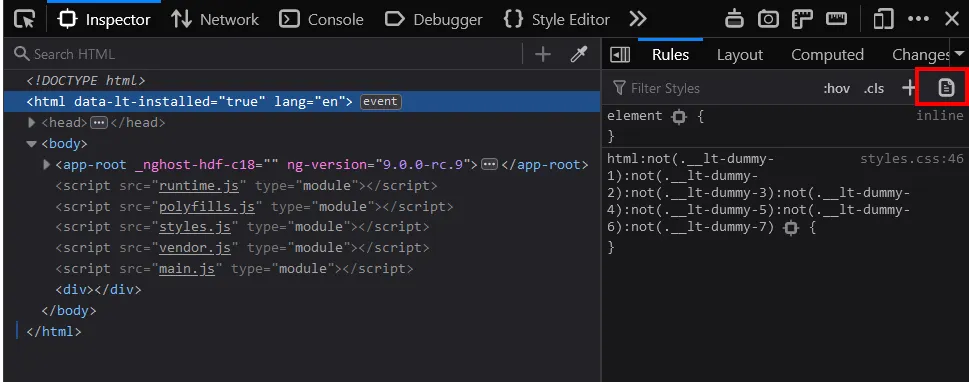Viewport: 969px width, 382px height.
Task: Expand app-root contents via ellipsis badge
Action: click(x=489, y=164)
